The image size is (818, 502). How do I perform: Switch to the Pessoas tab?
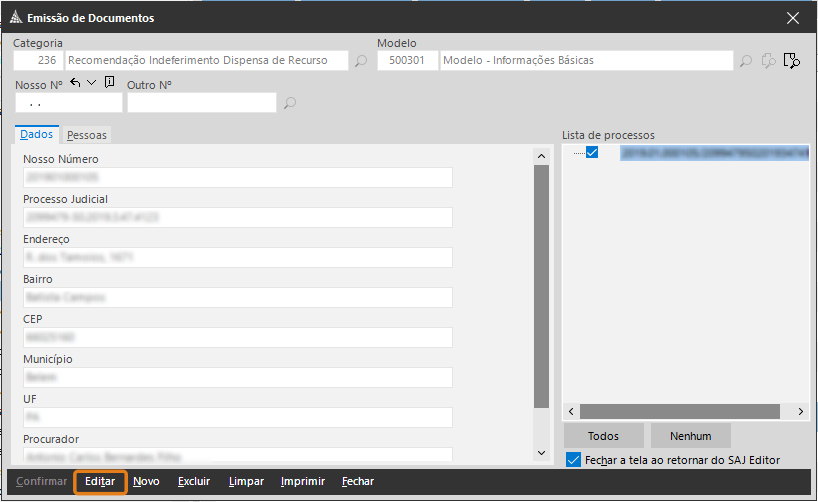coord(87,135)
